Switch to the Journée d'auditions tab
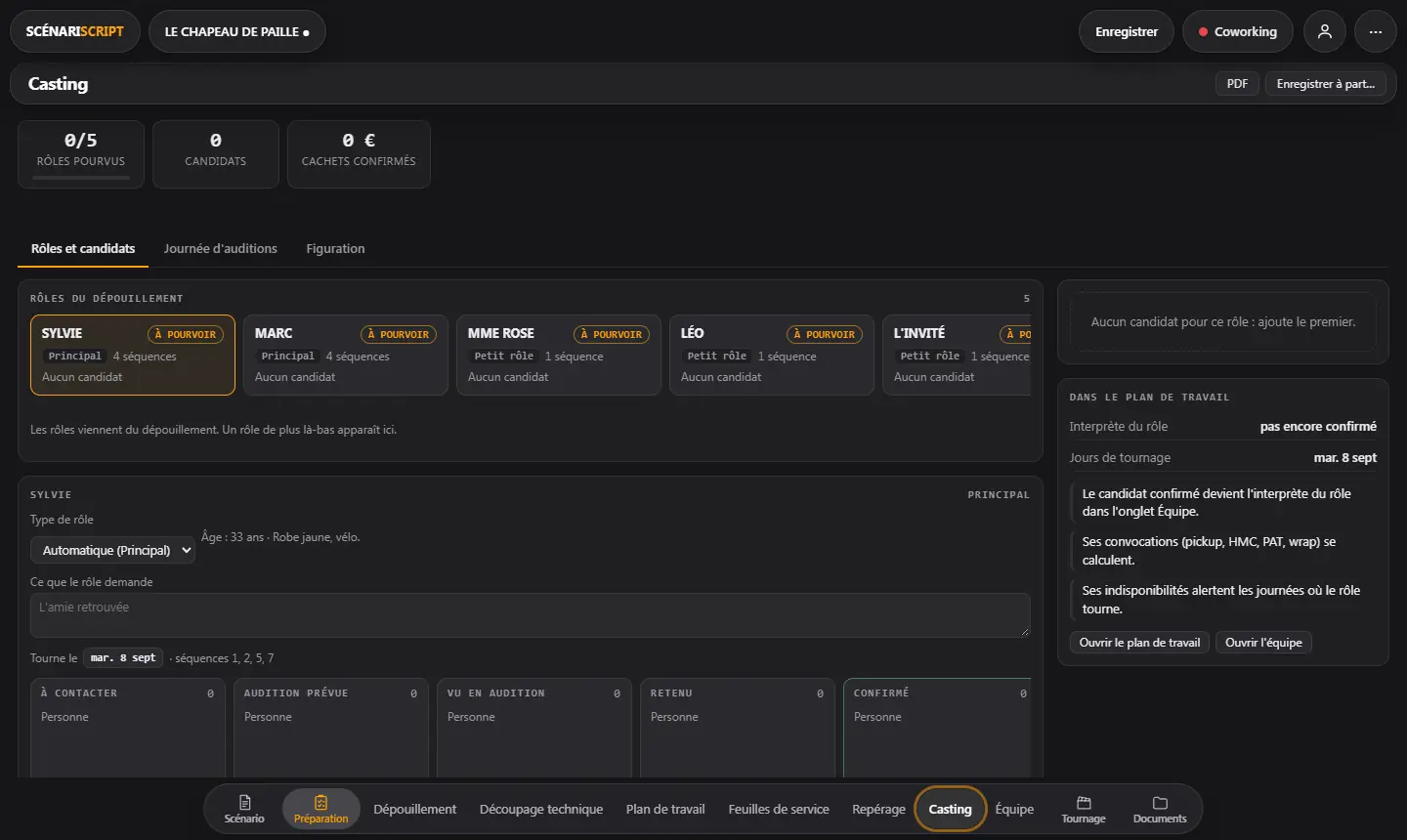 [x=220, y=248]
